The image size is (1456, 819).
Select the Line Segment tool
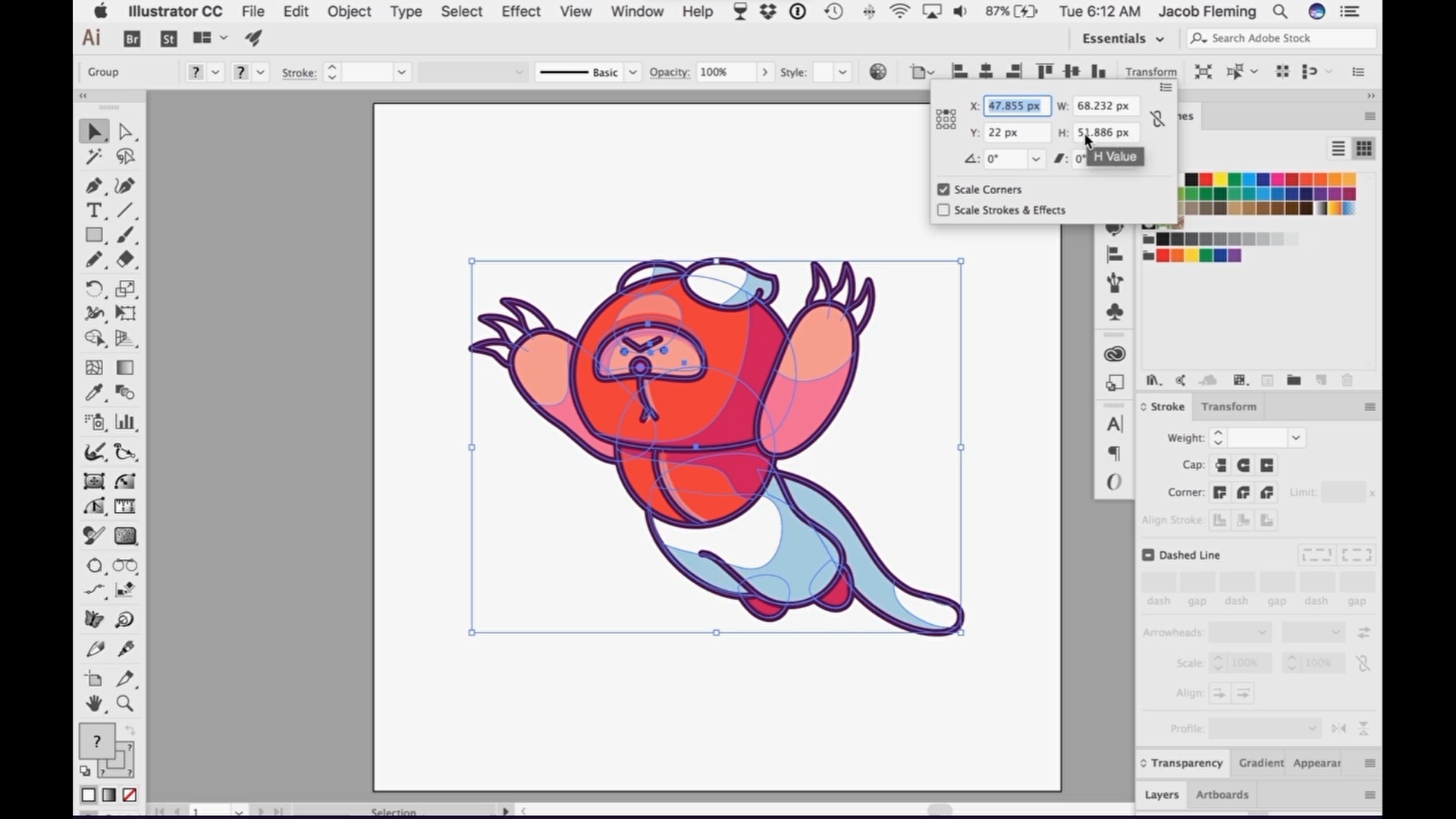[125, 211]
